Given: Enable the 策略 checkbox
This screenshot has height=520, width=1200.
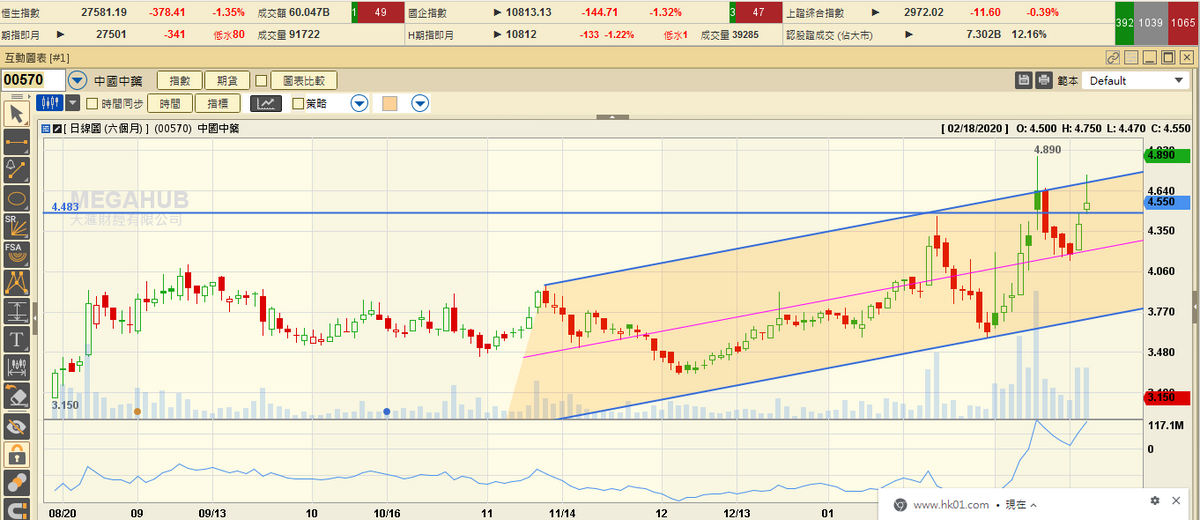Looking at the screenshot, I should [298, 103].
